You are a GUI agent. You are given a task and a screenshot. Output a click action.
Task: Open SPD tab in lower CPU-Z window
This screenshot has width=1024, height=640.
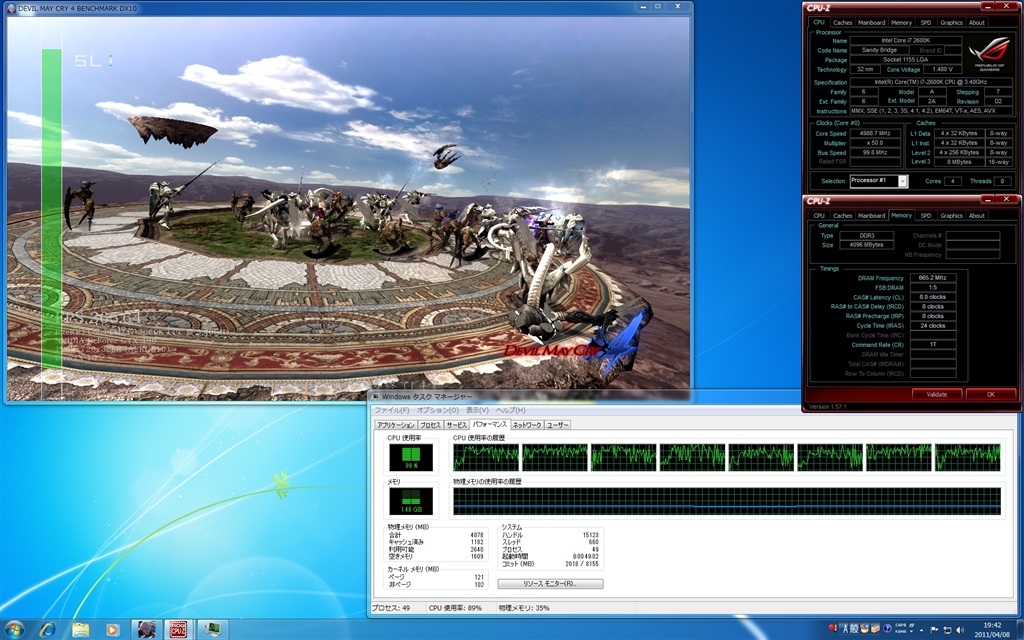[925, 216]
